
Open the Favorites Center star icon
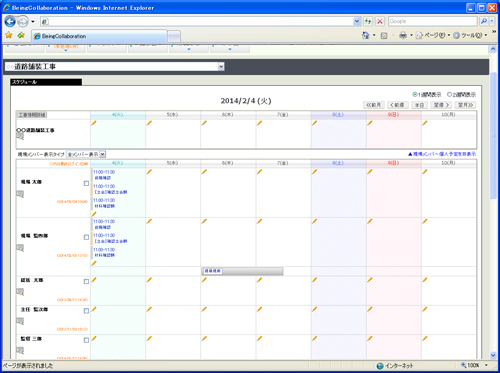pyautogui.click(x=9, y=35)
